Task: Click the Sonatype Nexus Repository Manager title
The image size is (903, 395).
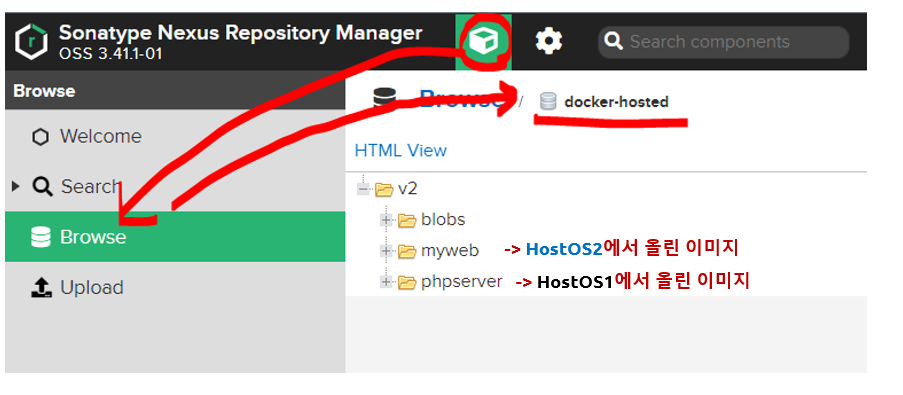Action: tap(241, 33)
